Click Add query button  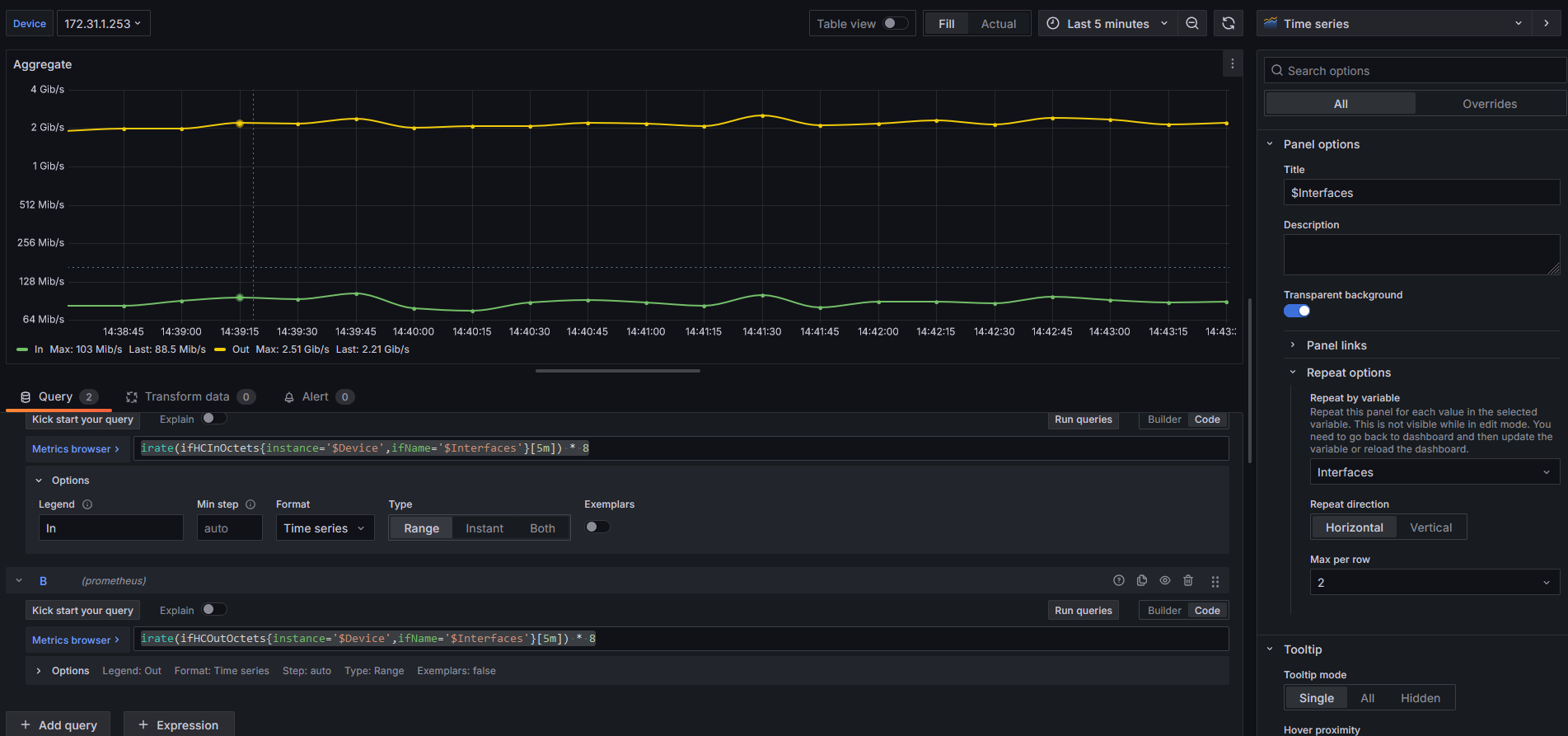tap(59, 724)
